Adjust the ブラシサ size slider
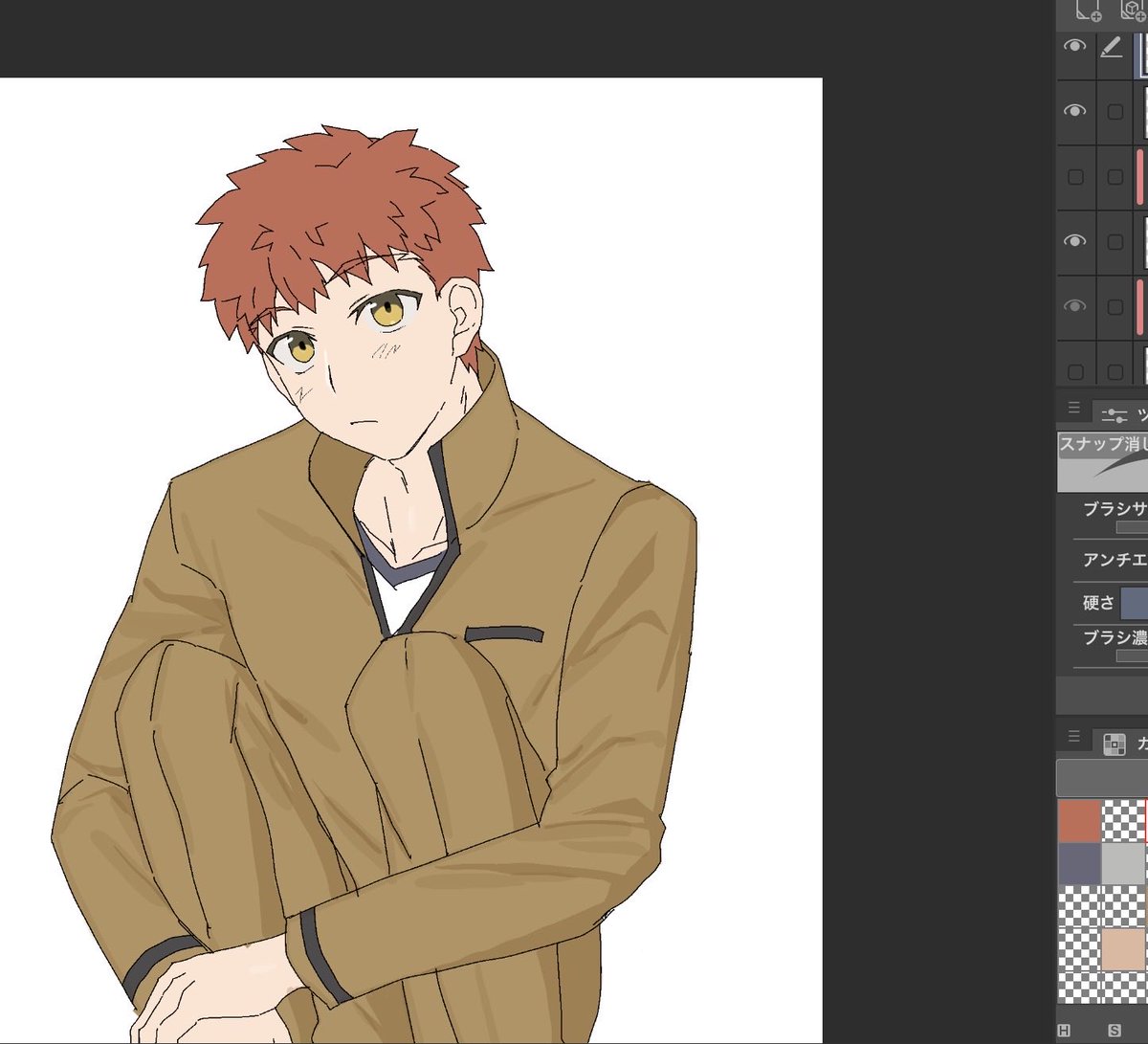The image size is (1148, 1044). tap(1132, 527)
